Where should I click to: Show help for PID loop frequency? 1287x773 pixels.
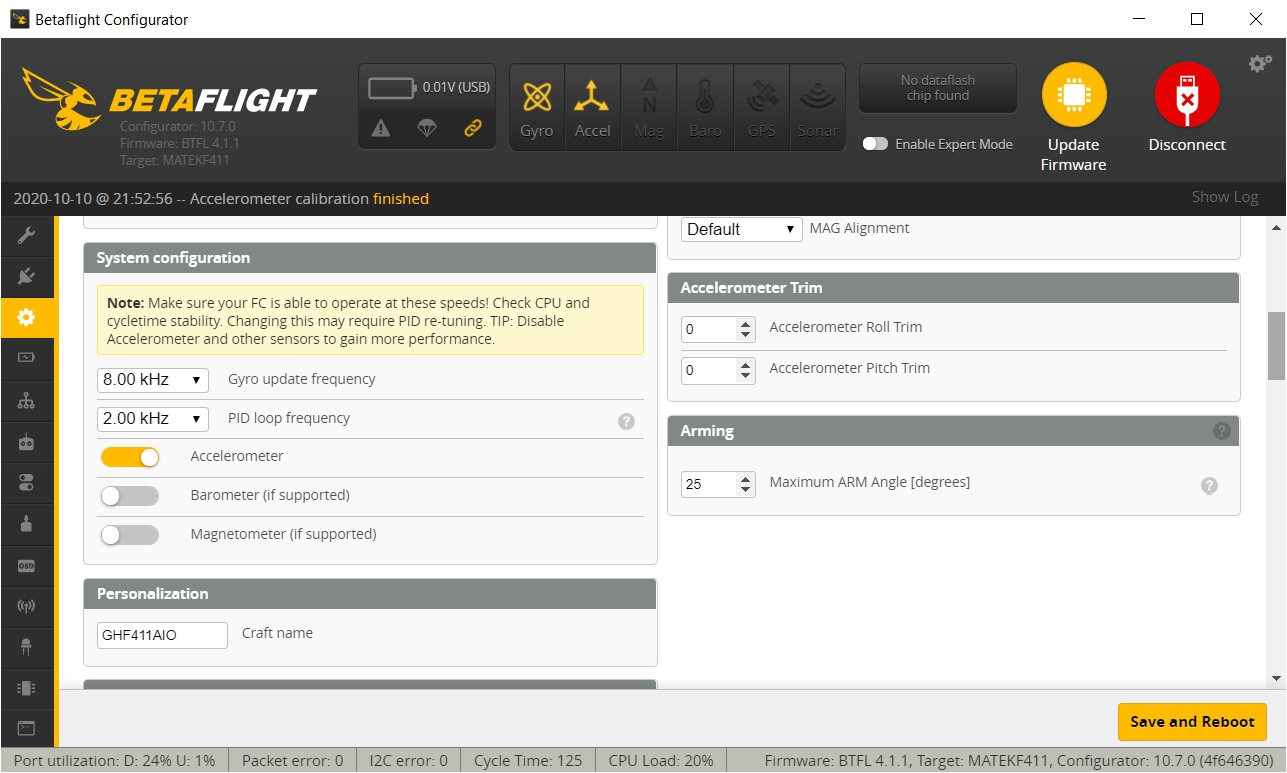click(x=626, y=421)
